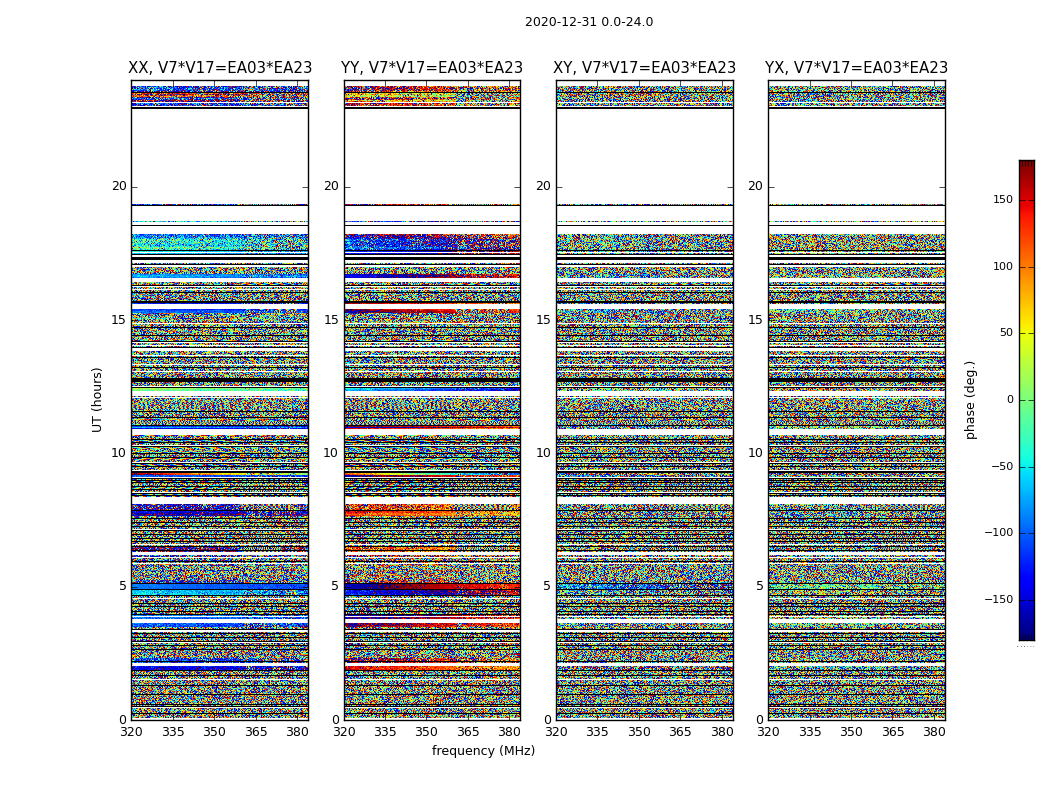This screenshot has width=1050, height=800.
Task: Click the YY panel's "10" hour tick label
Action: tap(331, 453)
